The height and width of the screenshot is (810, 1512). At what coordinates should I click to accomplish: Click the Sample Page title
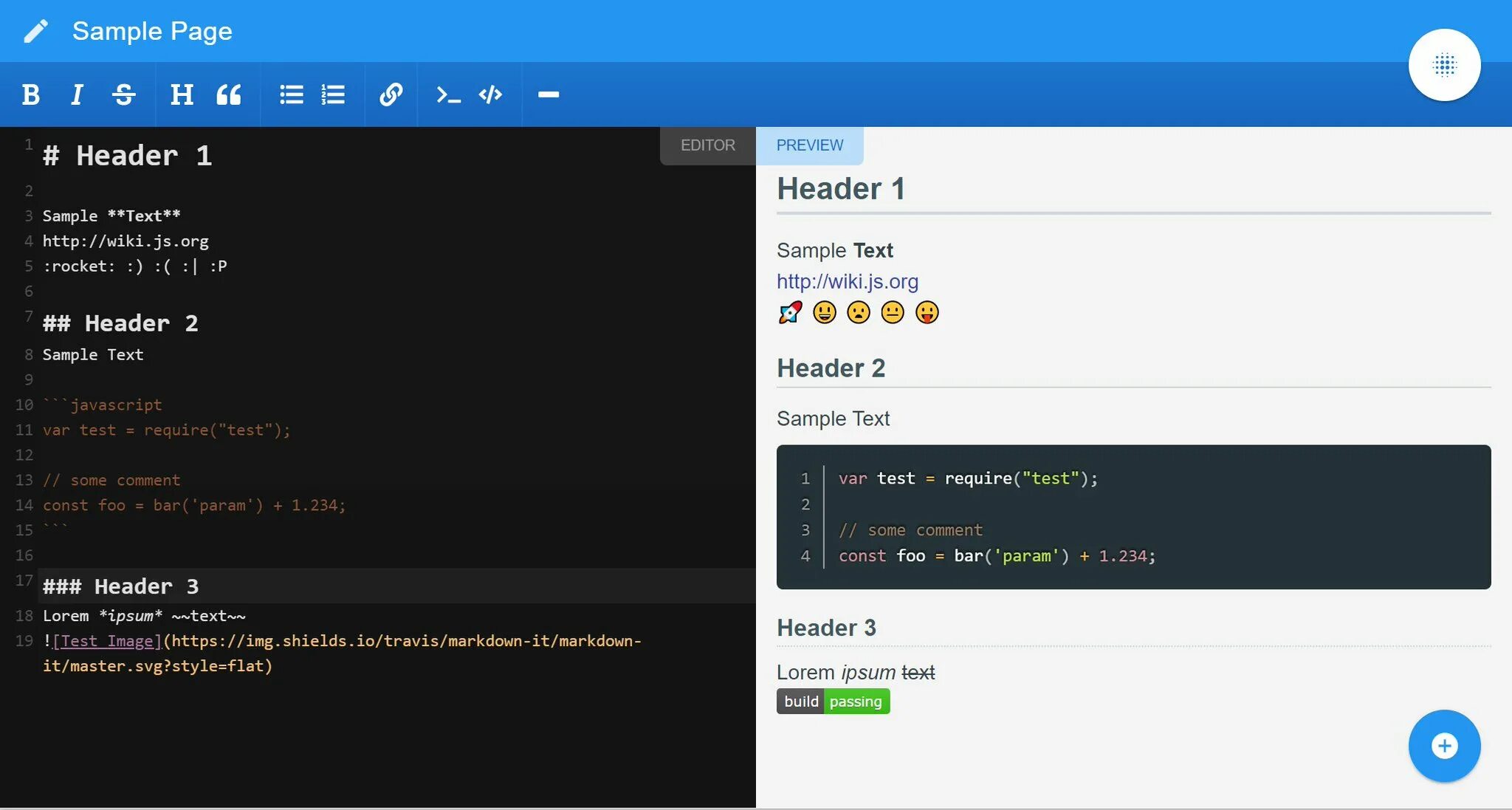pyautogui.click(x=152, y=31)
